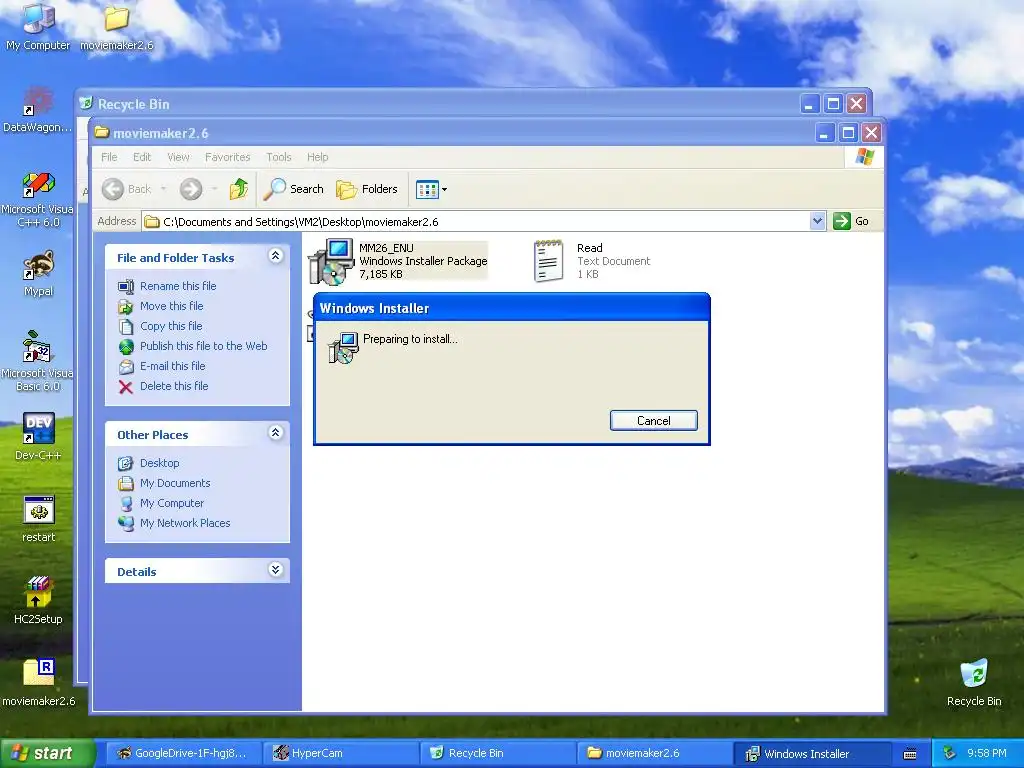
Task: Open the Edit menu
Action: click(142, 157)
